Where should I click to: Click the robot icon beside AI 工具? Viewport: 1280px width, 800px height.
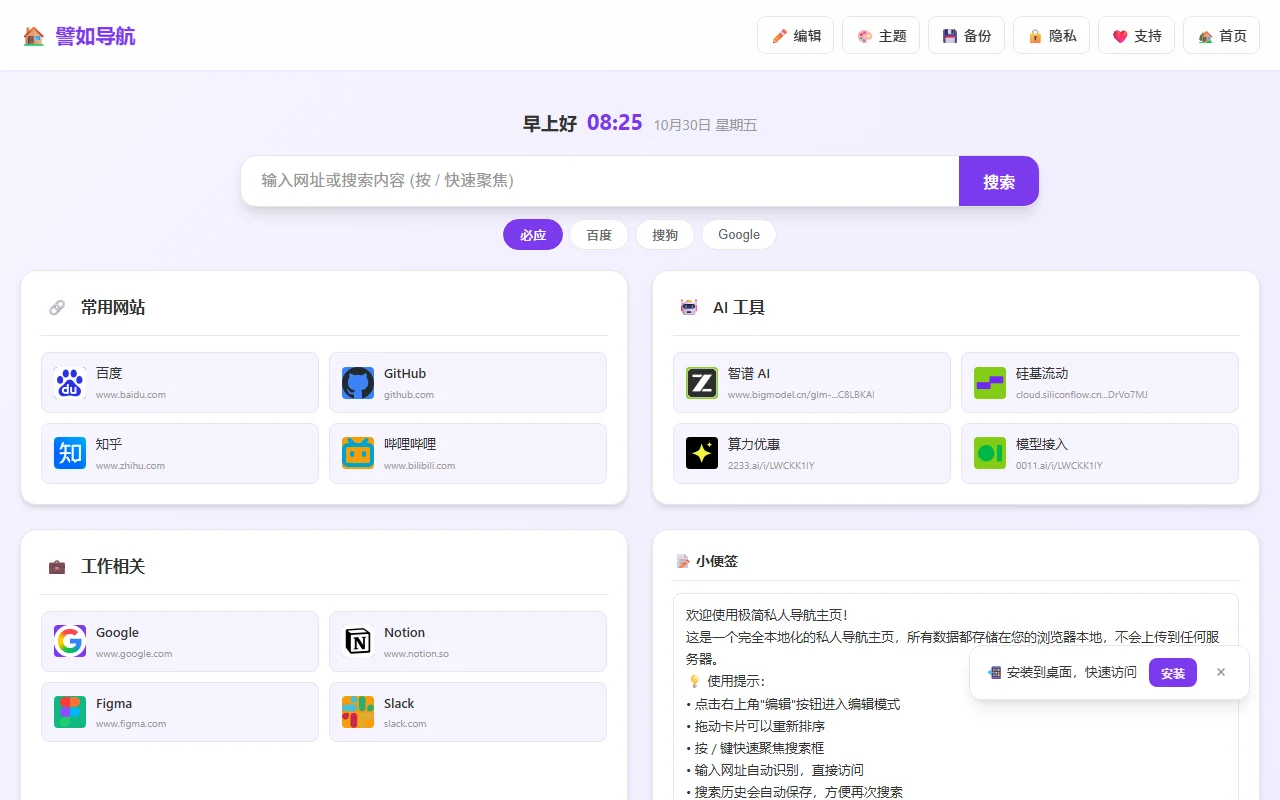[689, 308]
